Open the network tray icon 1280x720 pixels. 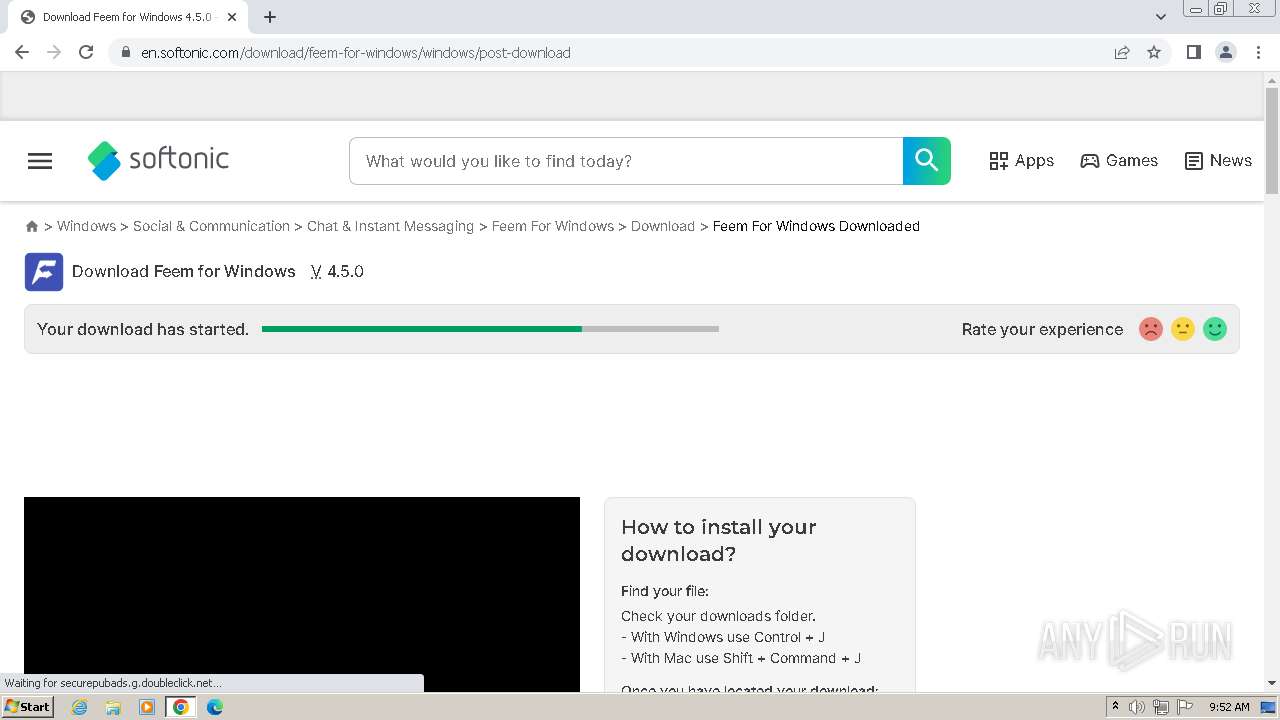[1160, 707]
